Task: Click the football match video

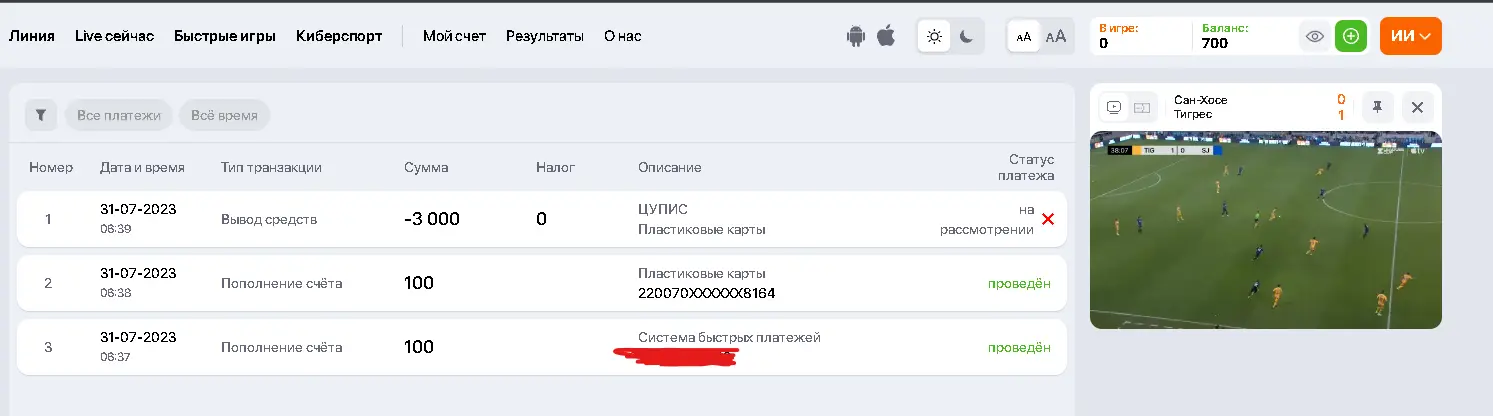Action: coord(1266,230)
